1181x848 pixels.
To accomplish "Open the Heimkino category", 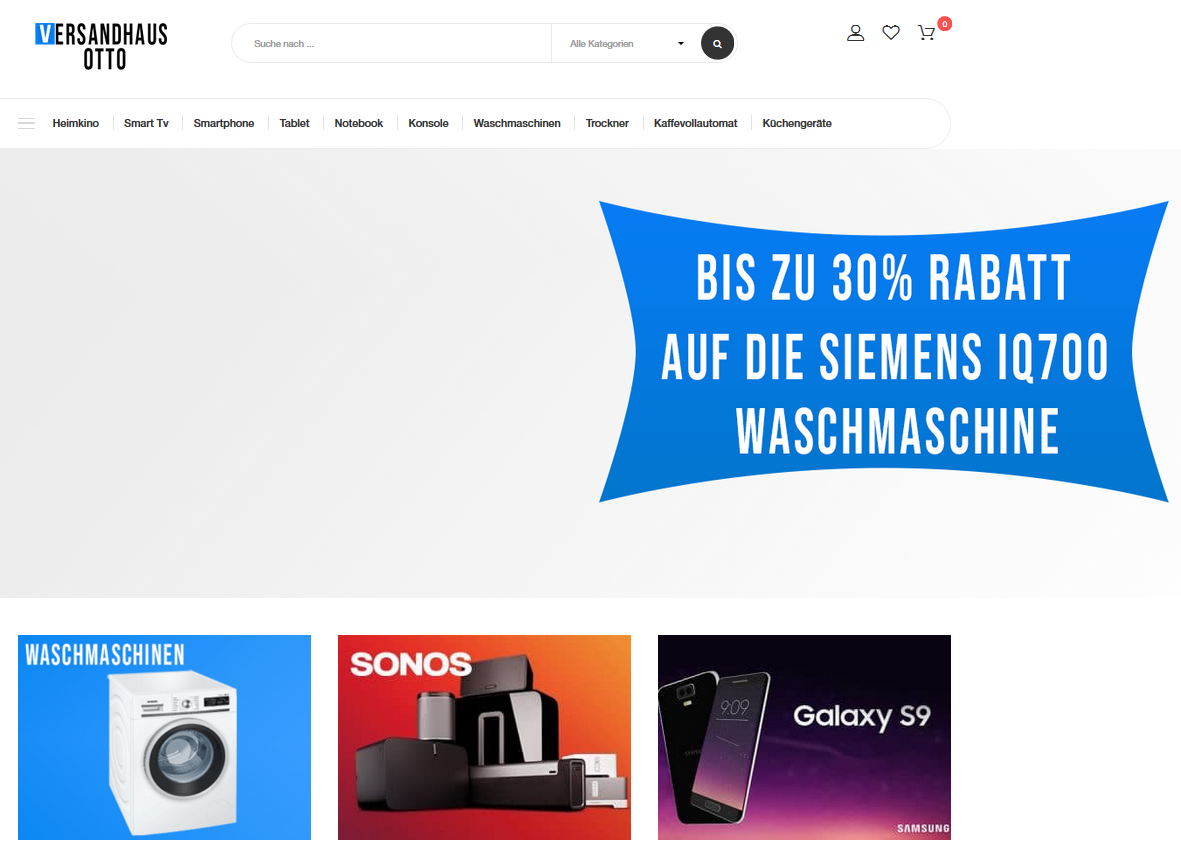I will coord(75,124).
